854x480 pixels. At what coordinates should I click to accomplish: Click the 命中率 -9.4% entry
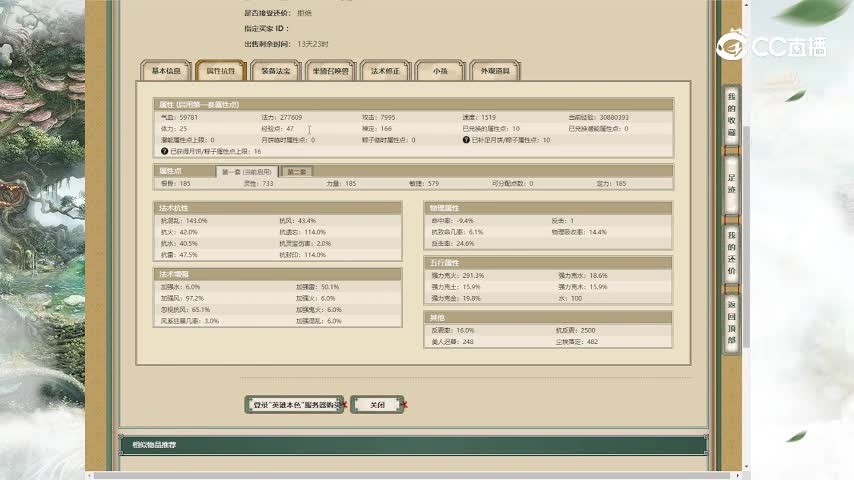point(453,221)
